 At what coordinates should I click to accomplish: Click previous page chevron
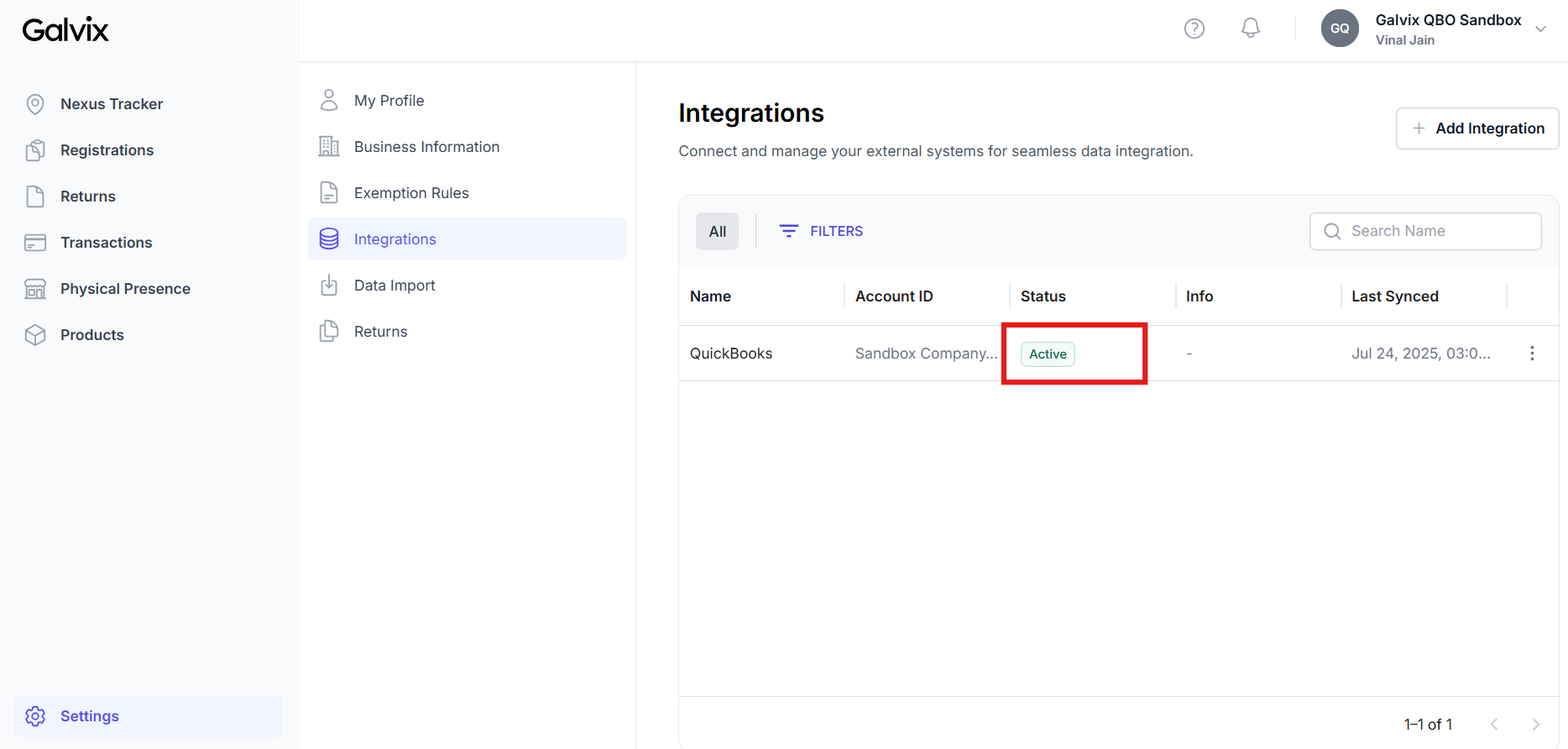click(x=1494, y=724)
